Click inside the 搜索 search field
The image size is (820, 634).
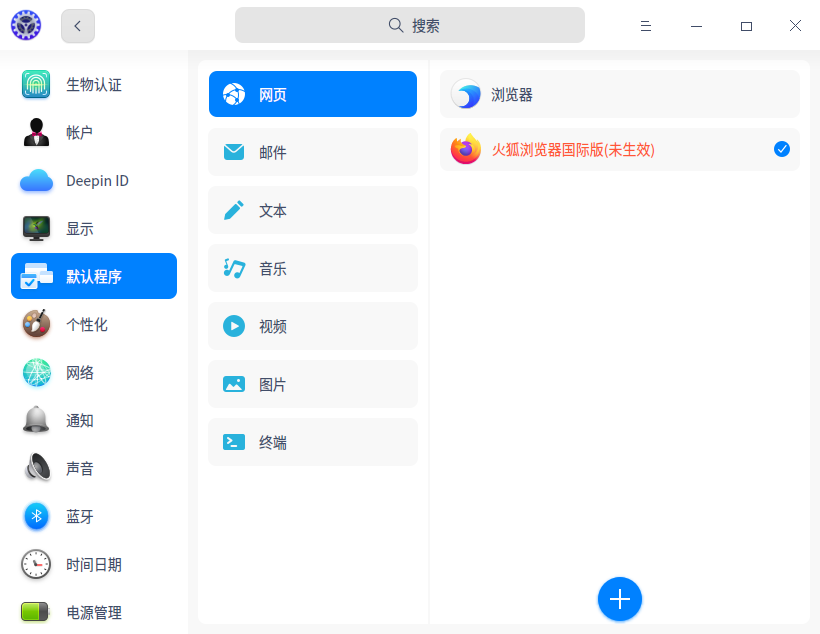point(410,24)
